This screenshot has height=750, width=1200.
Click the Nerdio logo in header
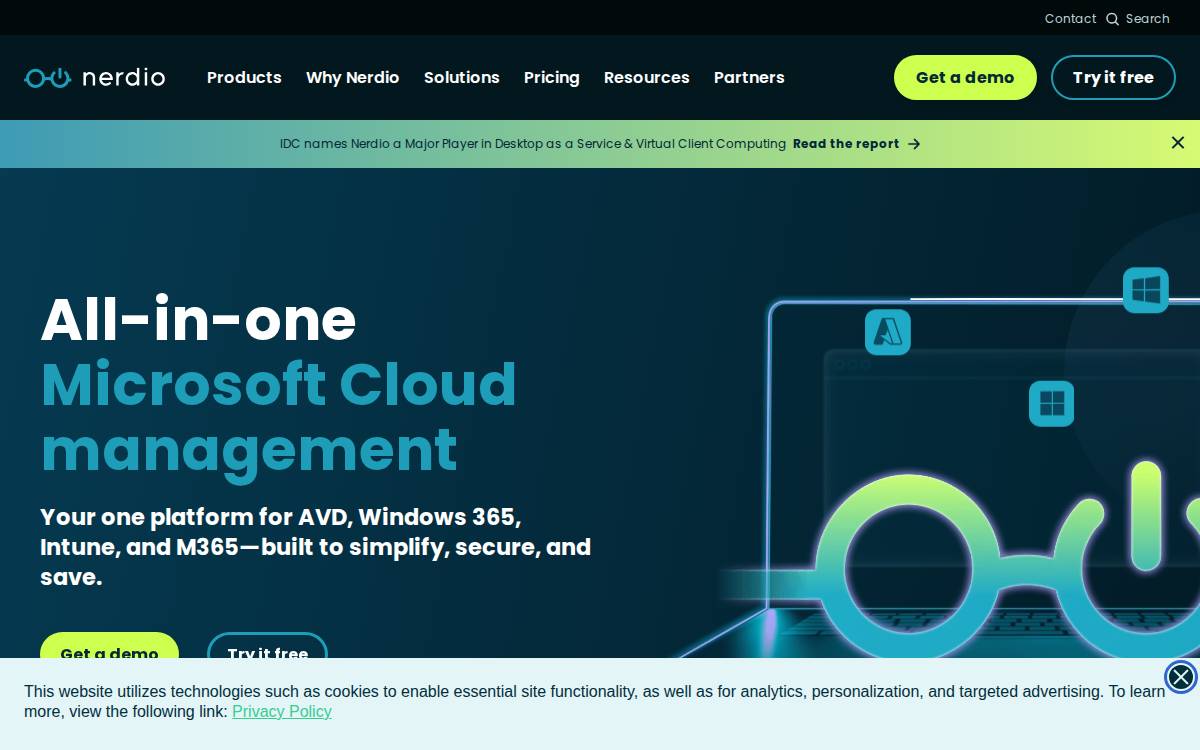point(95,77)
